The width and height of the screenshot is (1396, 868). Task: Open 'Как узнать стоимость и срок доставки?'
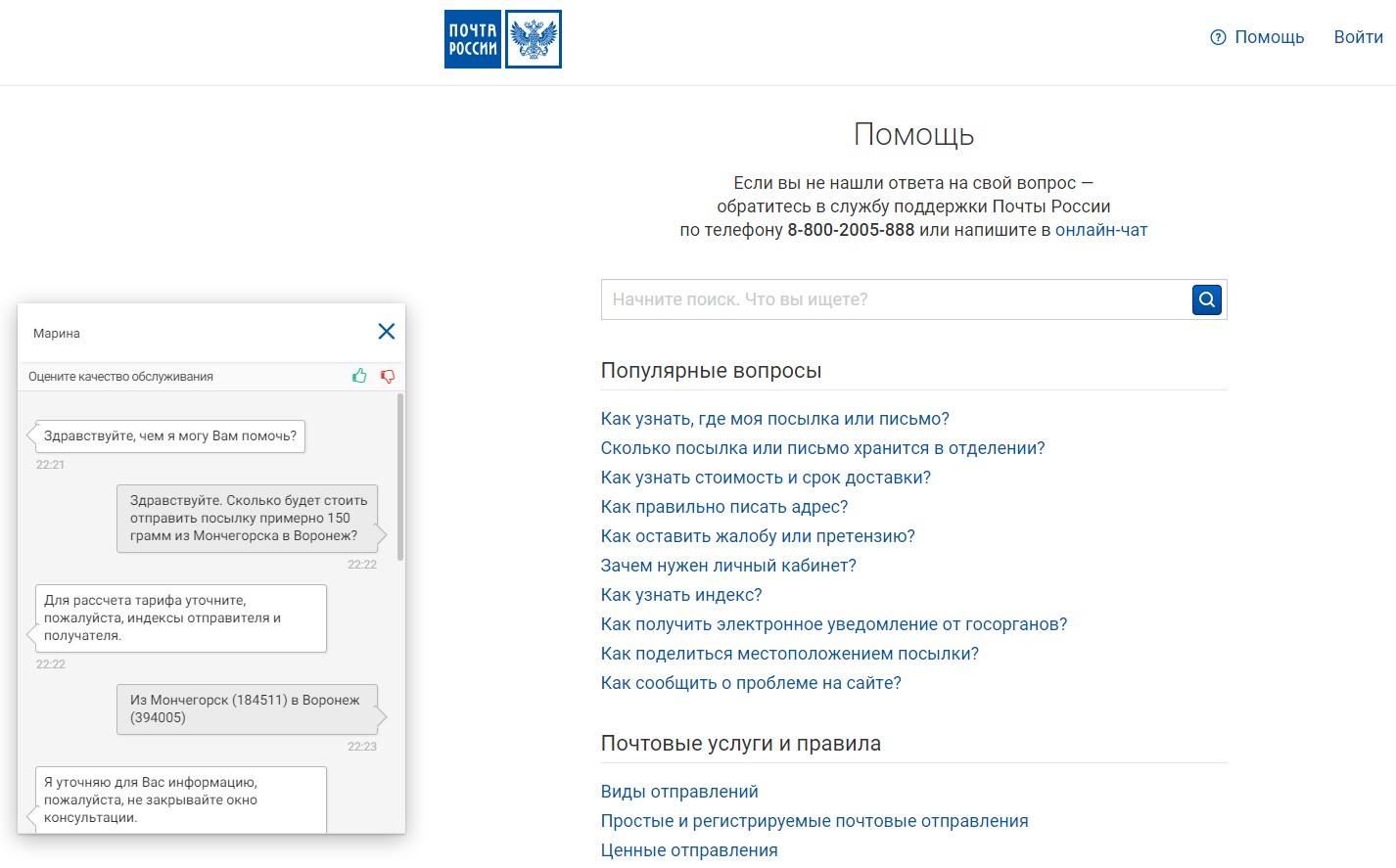(766, 478)
